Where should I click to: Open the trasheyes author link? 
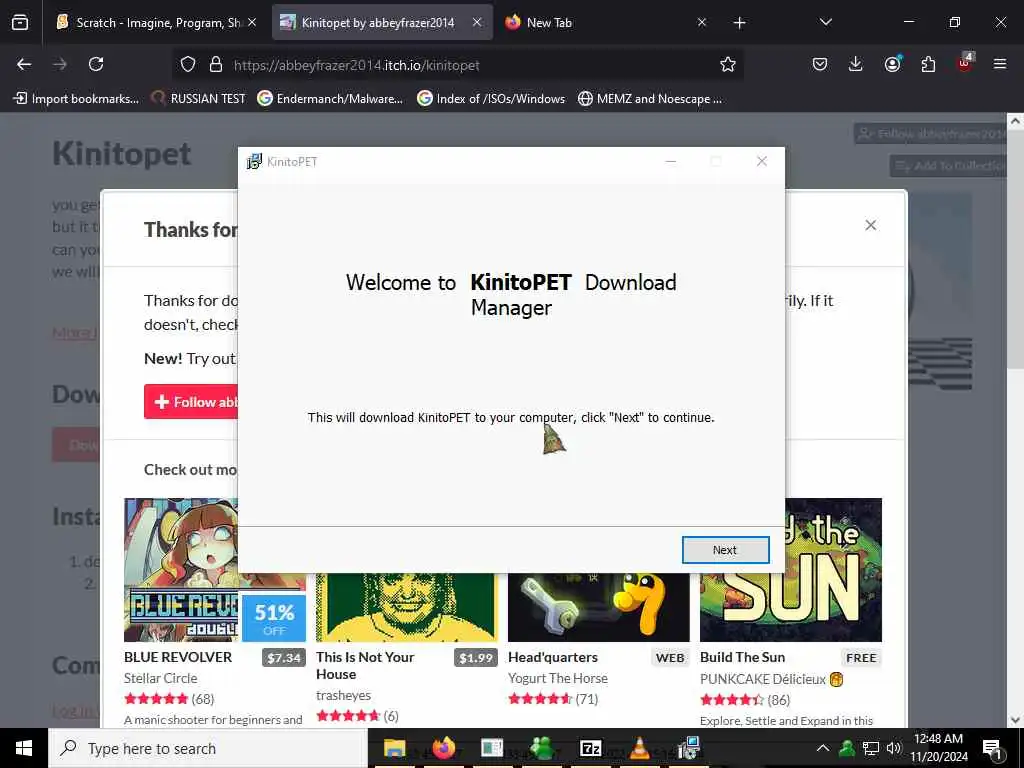(344, 696)
